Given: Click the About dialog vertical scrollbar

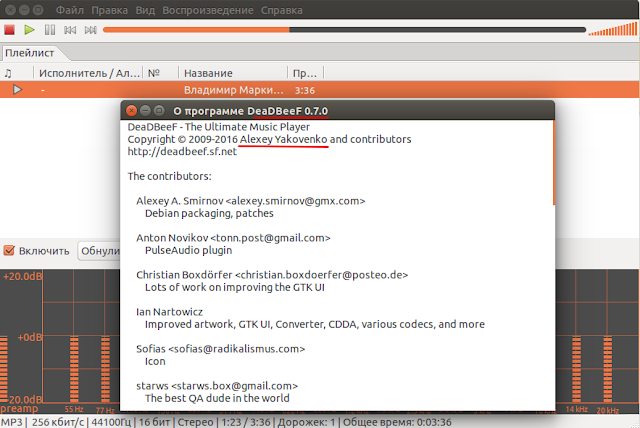Looking at the screenshot, I should point(554,162).
